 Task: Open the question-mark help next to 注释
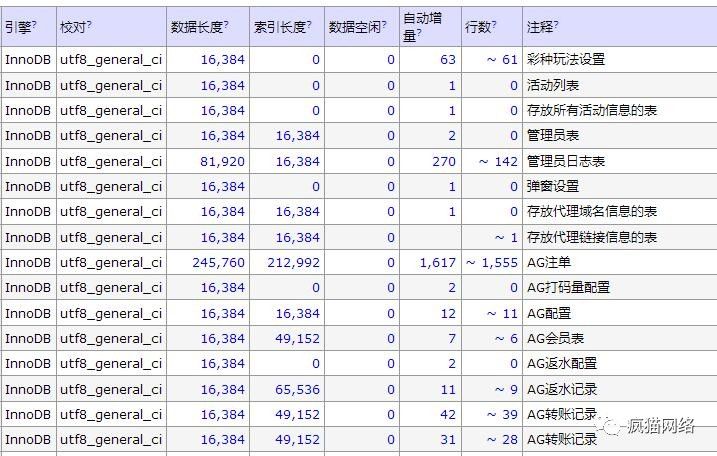[556, 23]
